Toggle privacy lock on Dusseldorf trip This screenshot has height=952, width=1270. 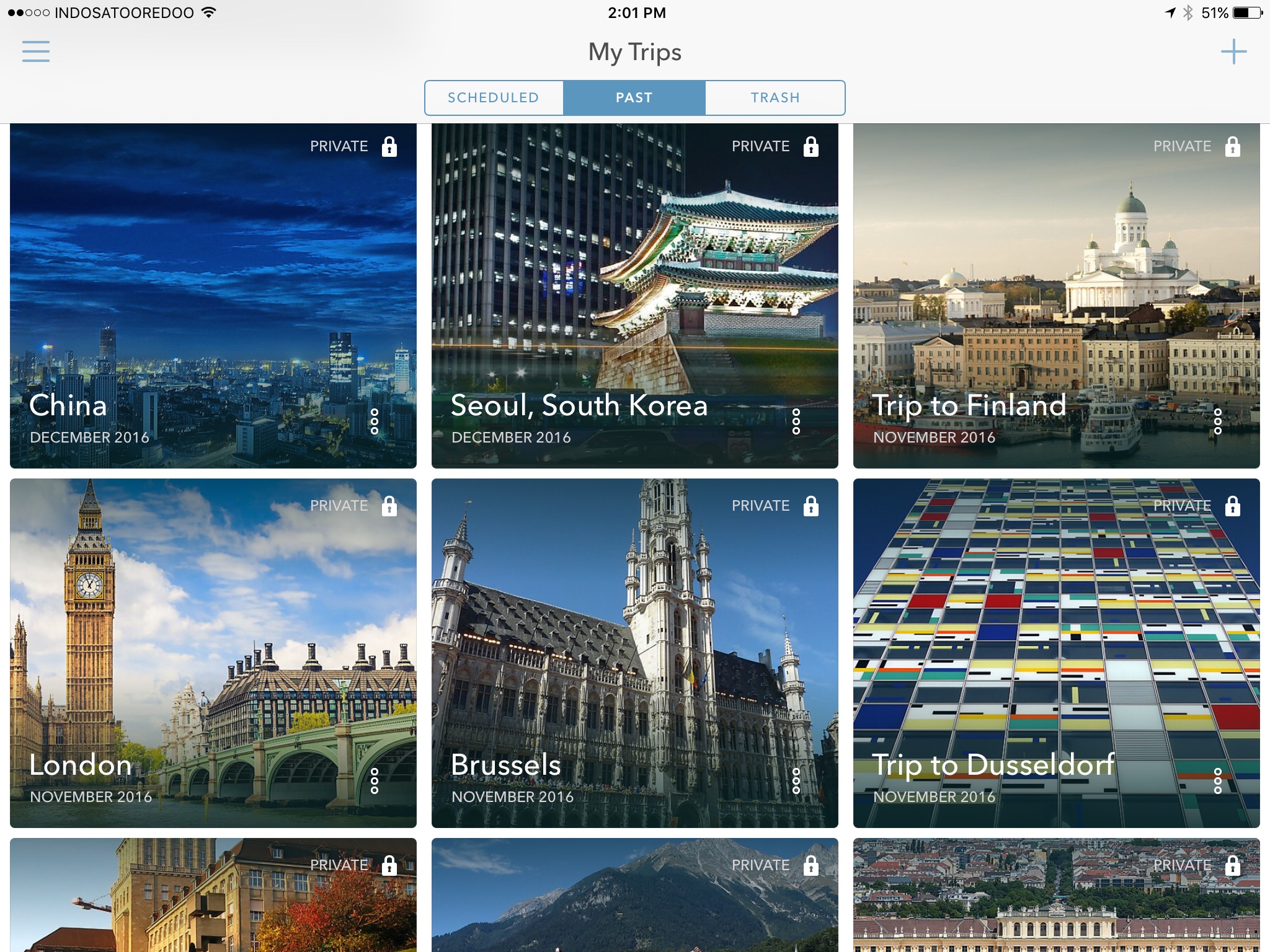point(1233,506)
